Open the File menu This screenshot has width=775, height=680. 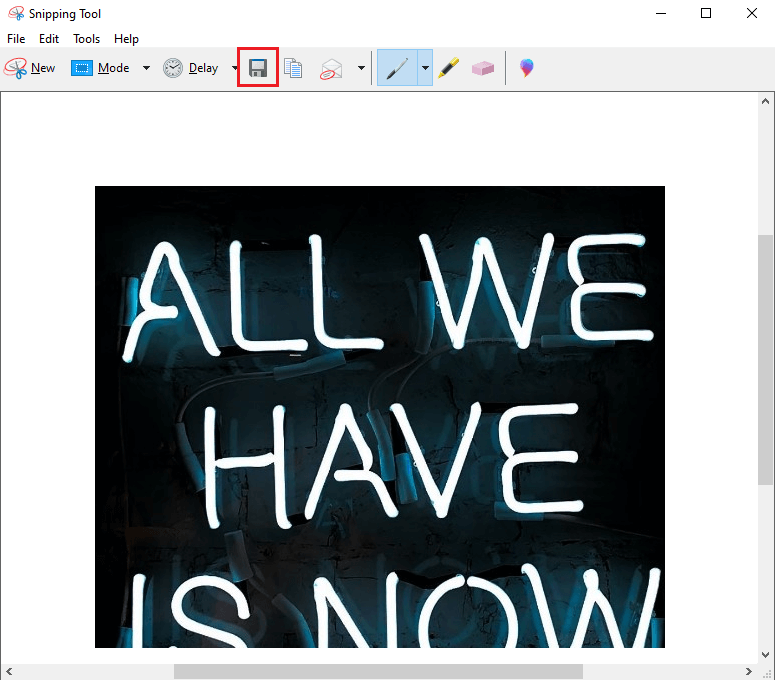[x=16, y=39]
